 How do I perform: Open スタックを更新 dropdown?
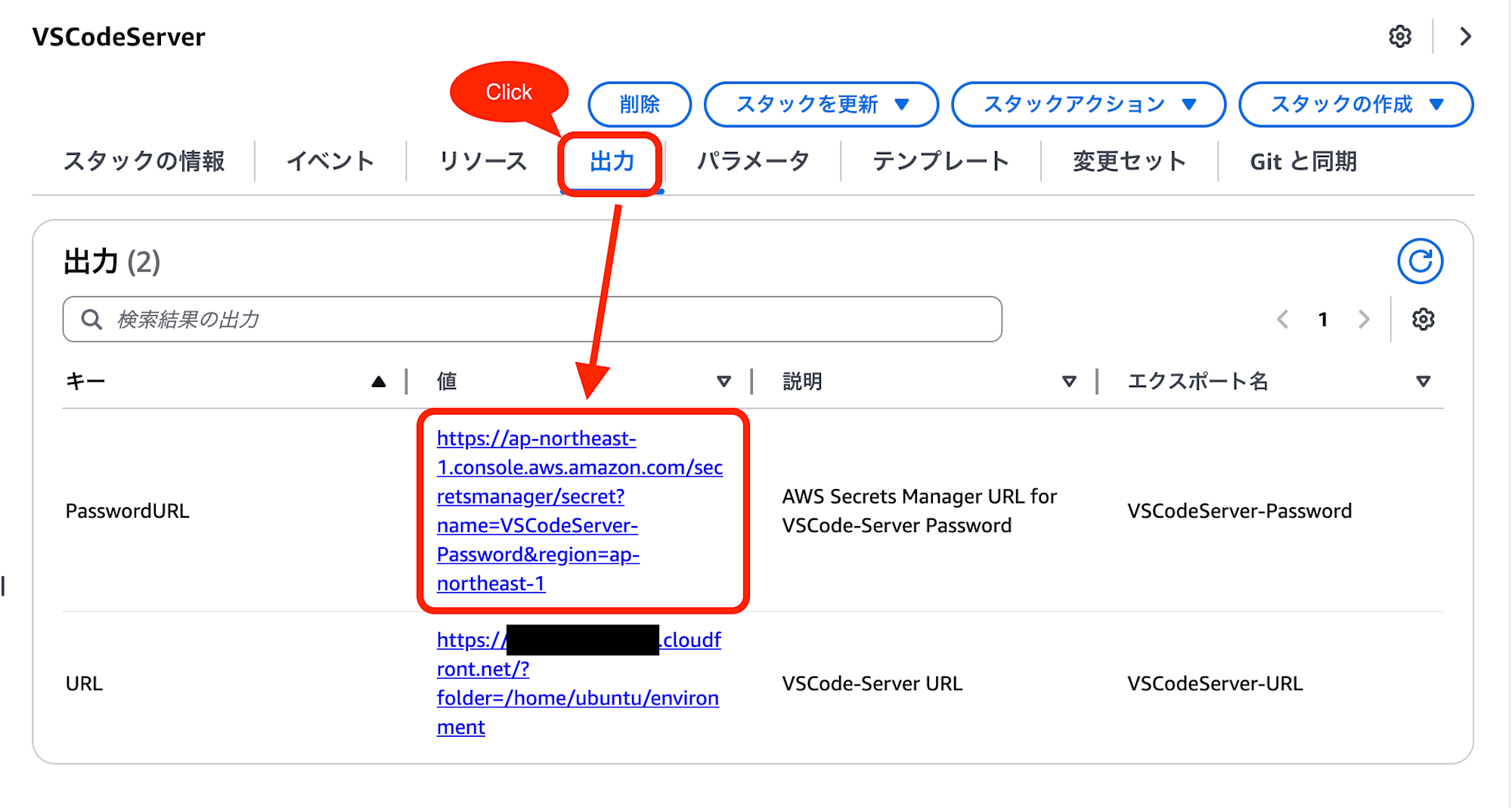coord(821,104)
